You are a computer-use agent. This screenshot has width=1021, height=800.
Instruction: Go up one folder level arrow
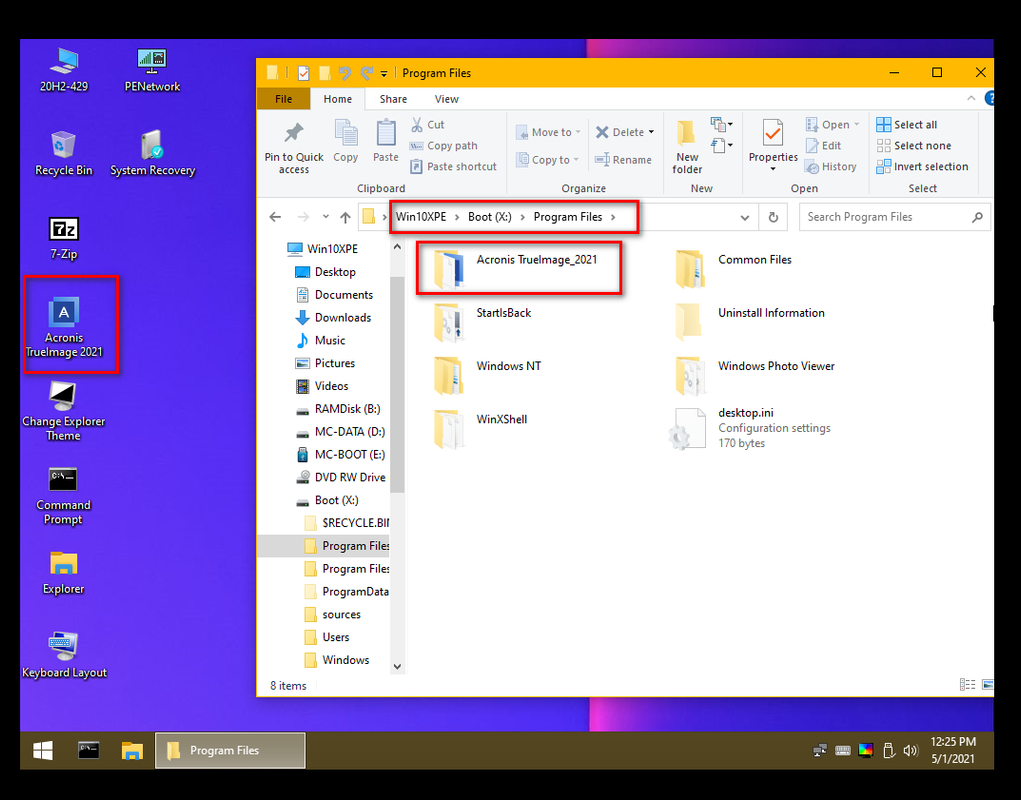(345, 217)
